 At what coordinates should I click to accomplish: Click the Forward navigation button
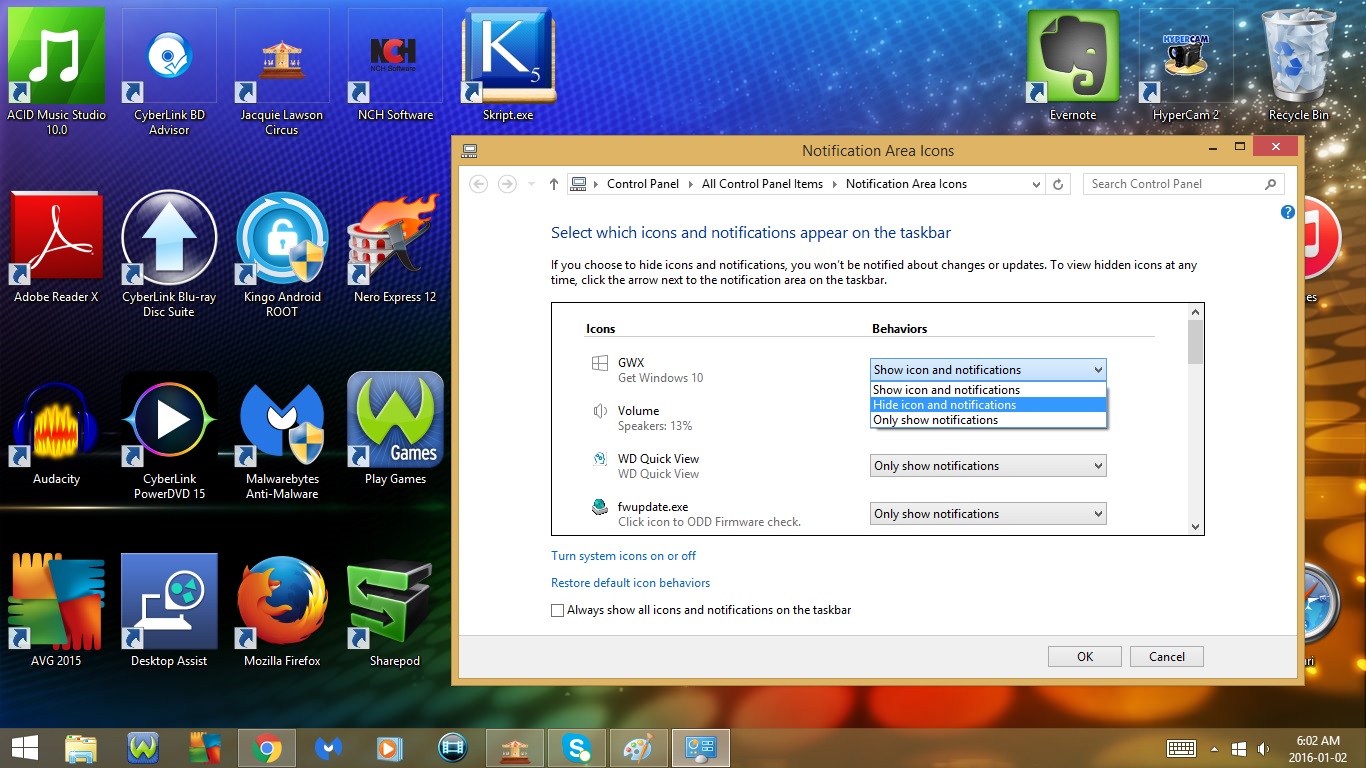(508, 184)
